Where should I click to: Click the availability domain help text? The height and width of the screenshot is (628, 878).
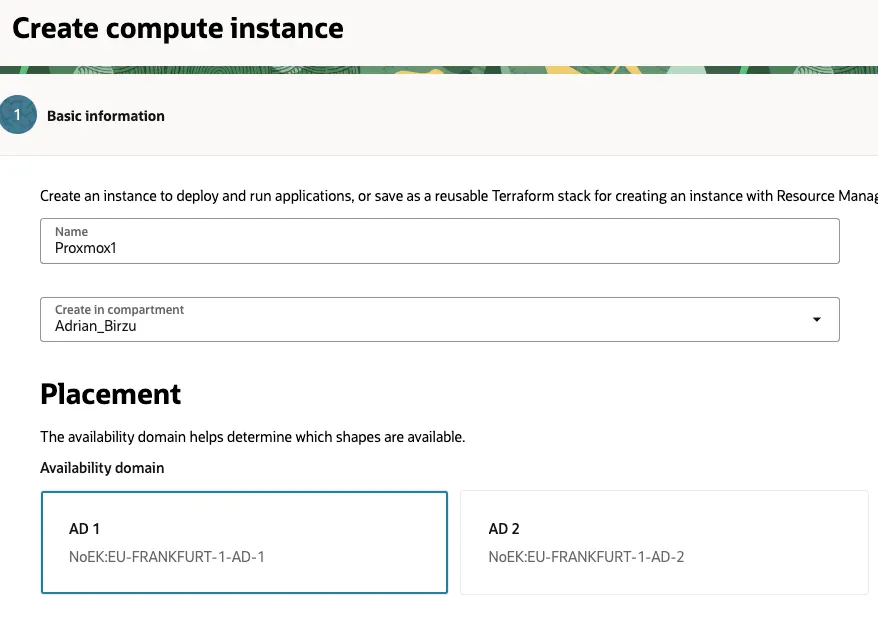click(x=251, y=436)
